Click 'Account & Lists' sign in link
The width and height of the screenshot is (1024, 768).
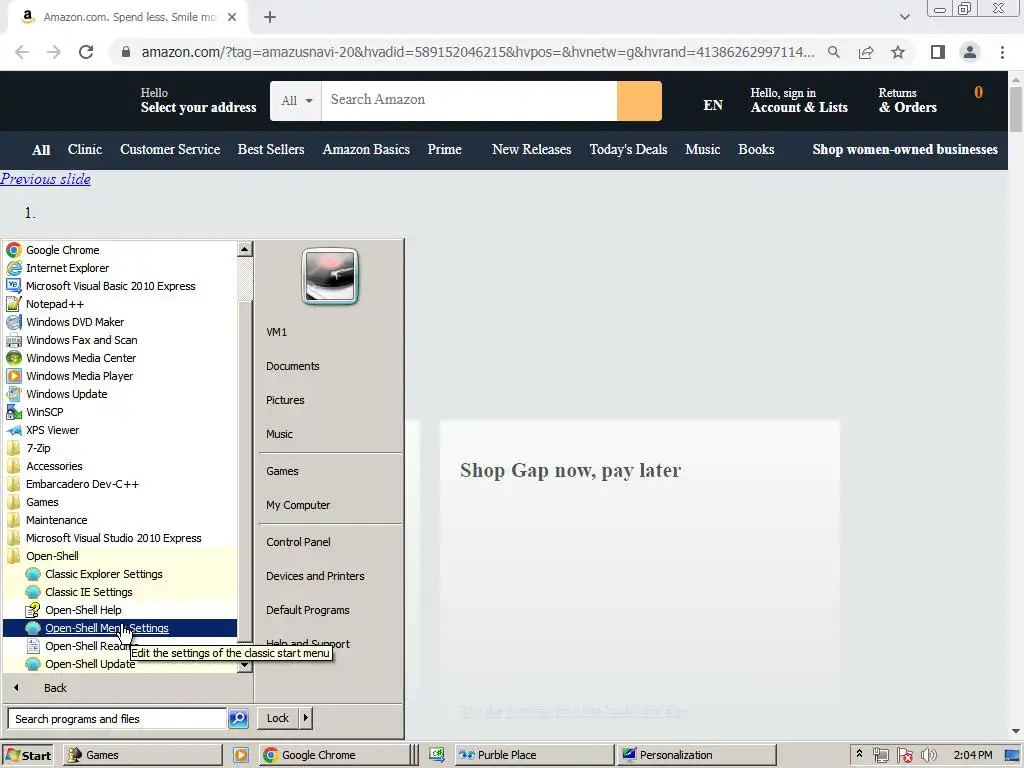coord(799,101)
